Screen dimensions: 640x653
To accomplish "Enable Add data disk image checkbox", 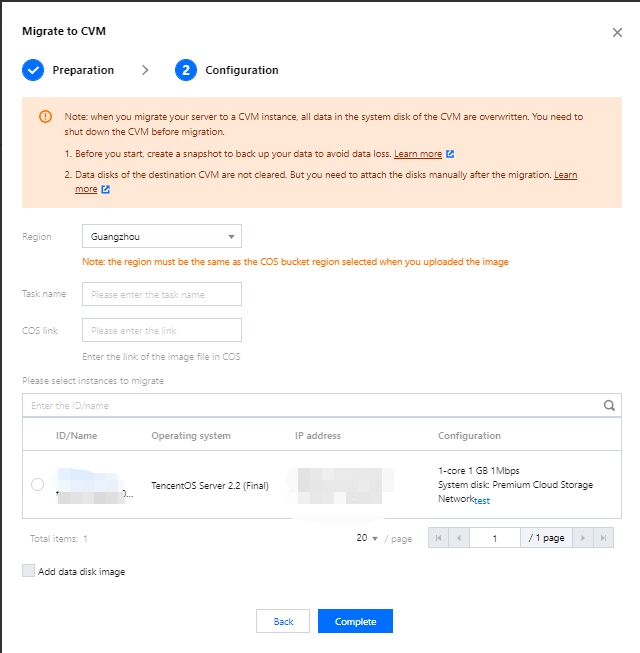I will (x=28, y=571).
